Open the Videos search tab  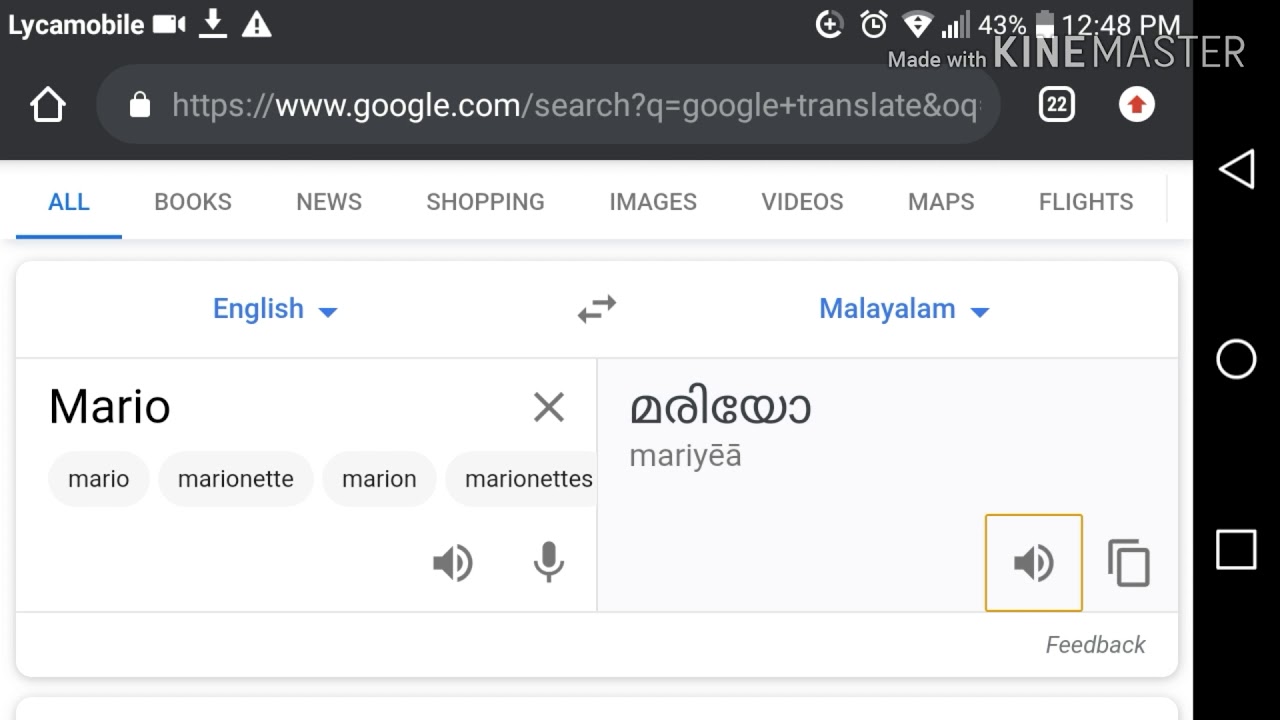point(802,202)
